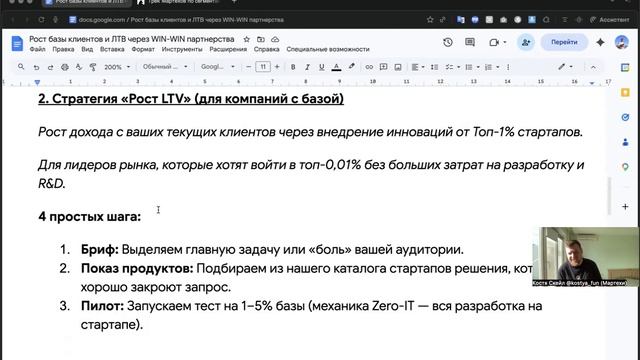
Task: Select the paint format roller
Action: [93, 67]
